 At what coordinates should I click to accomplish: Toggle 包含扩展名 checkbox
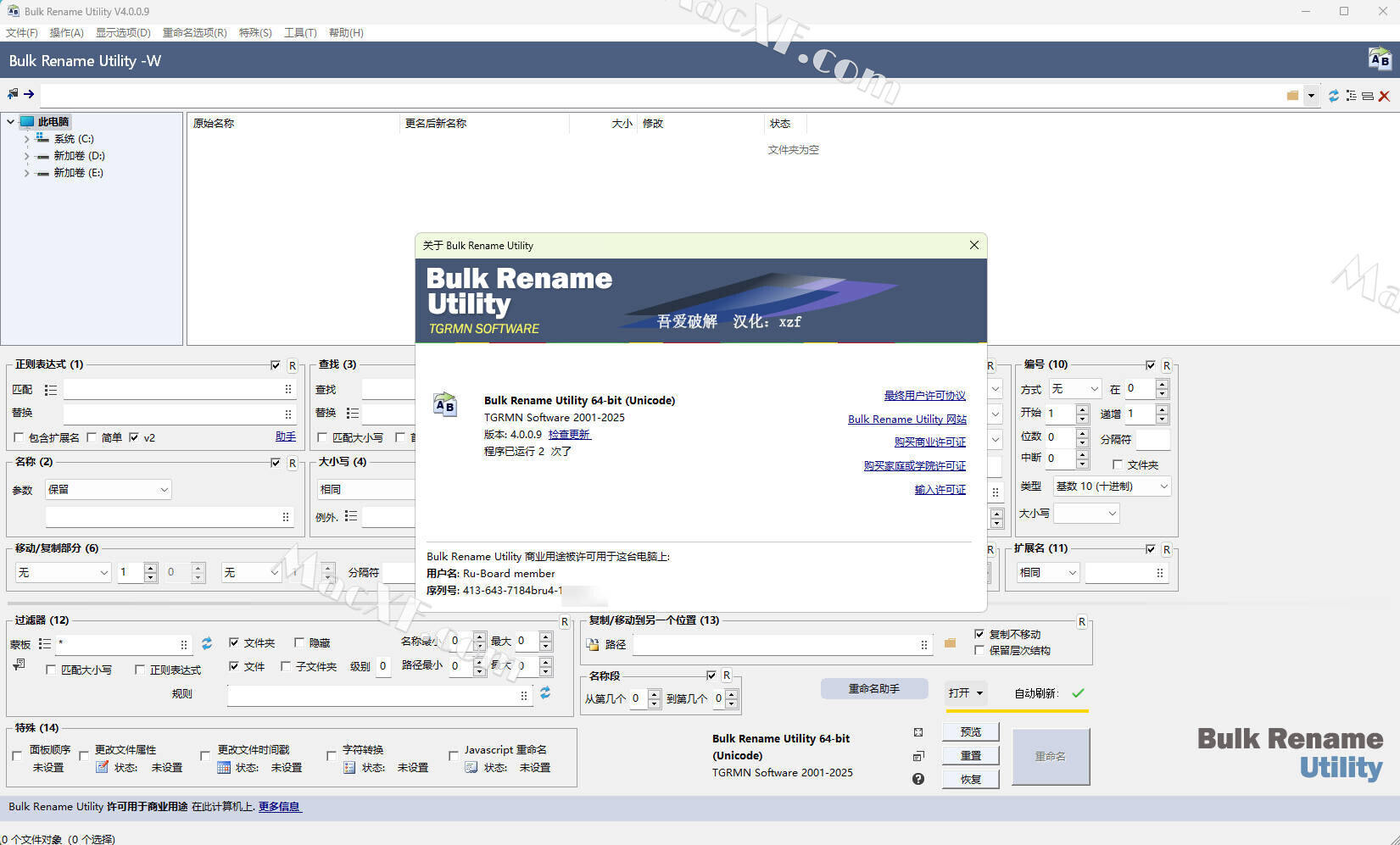coord(19,438)
